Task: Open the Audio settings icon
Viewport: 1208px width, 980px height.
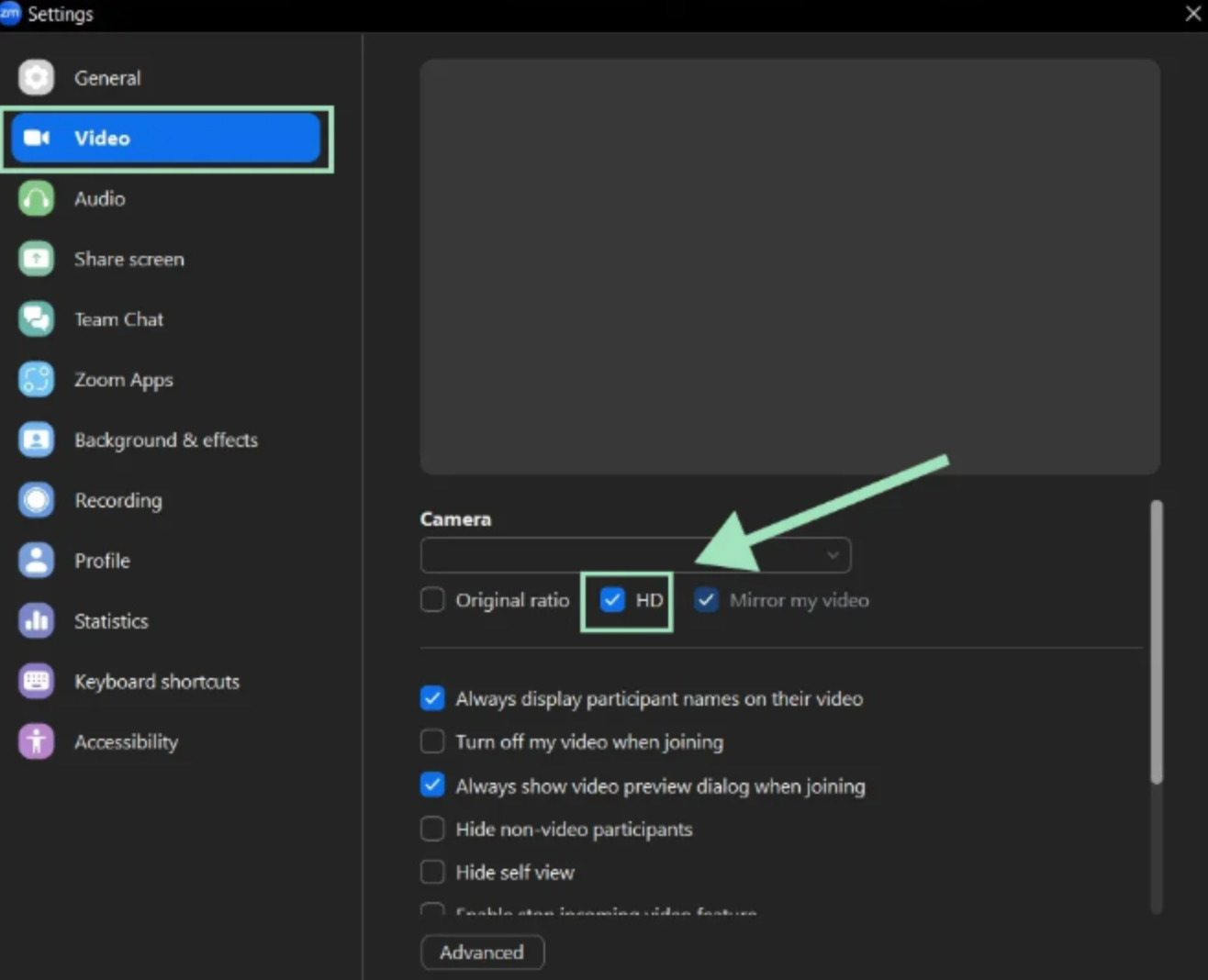Action: (35, 198)
